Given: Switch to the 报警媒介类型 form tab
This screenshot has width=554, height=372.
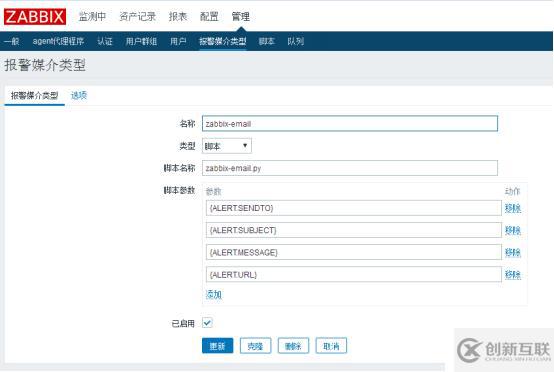Looking at the screenshot, I should [x=34, y=95].
